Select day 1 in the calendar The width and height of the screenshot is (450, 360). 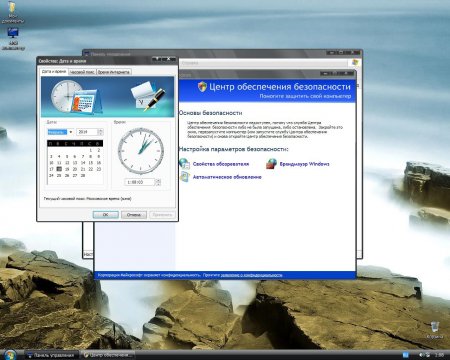(91, 150)
